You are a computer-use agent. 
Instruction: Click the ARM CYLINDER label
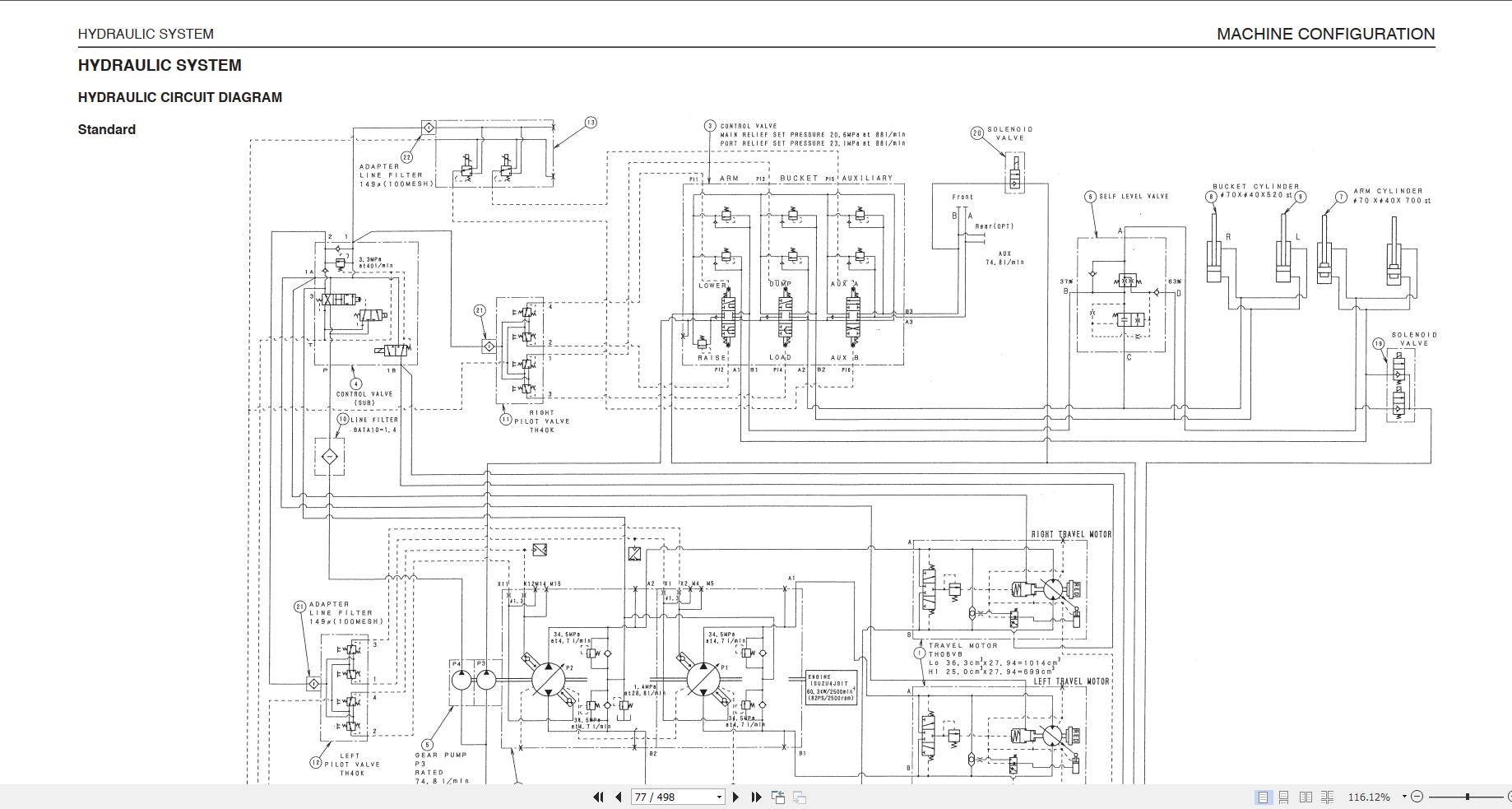(x=1388, y=190)
